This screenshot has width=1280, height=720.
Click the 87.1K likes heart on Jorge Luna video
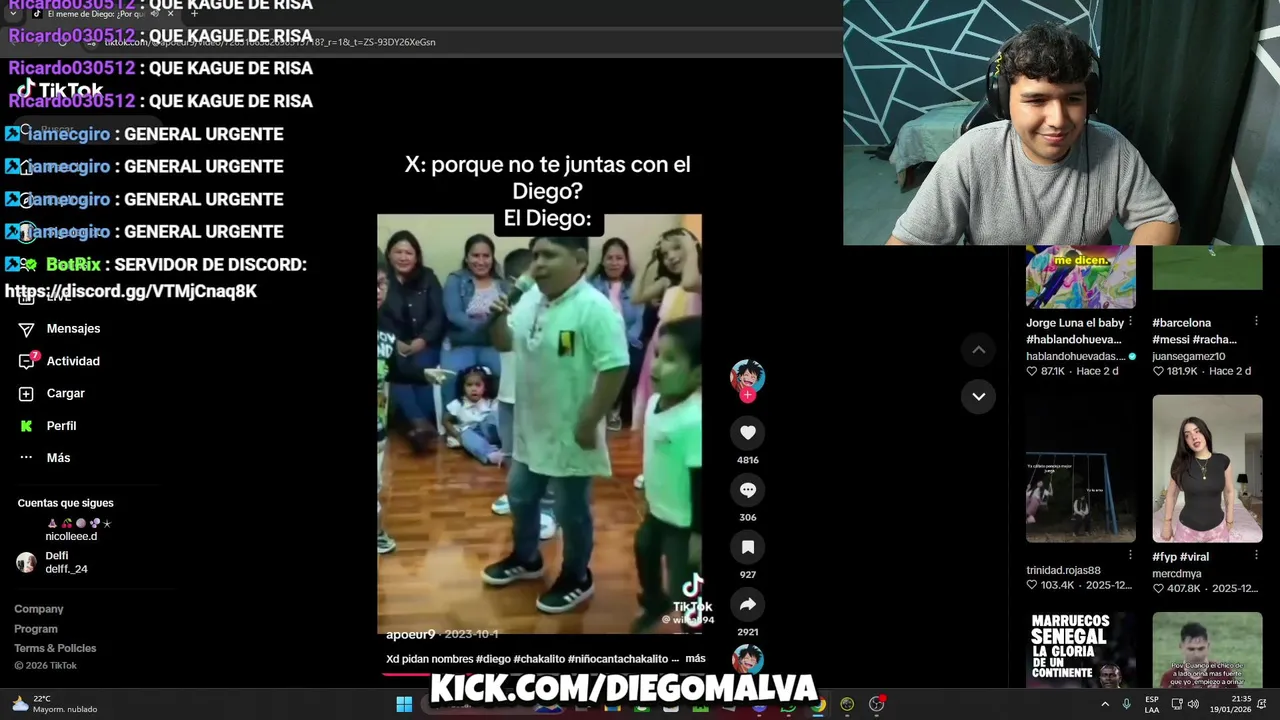[1032, 371]
